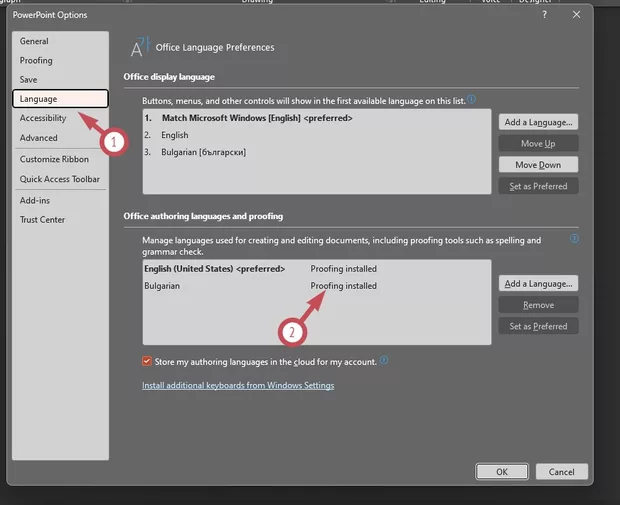This screenshot has width=620, height=505.
Task: Go to Accessibility settings
Action: click(x=43, y=119)
